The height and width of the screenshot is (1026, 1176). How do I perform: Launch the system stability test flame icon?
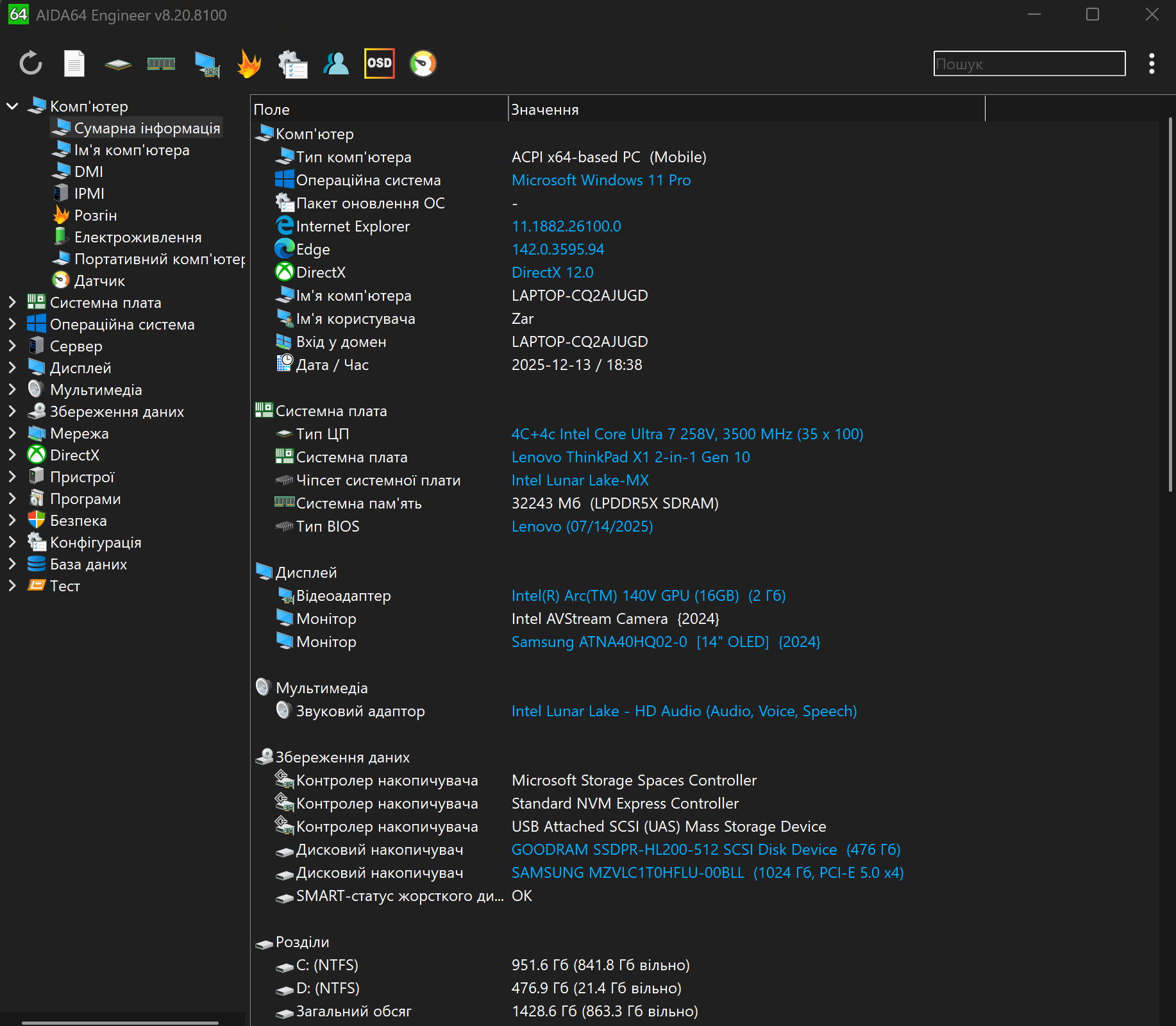[249, 63]
